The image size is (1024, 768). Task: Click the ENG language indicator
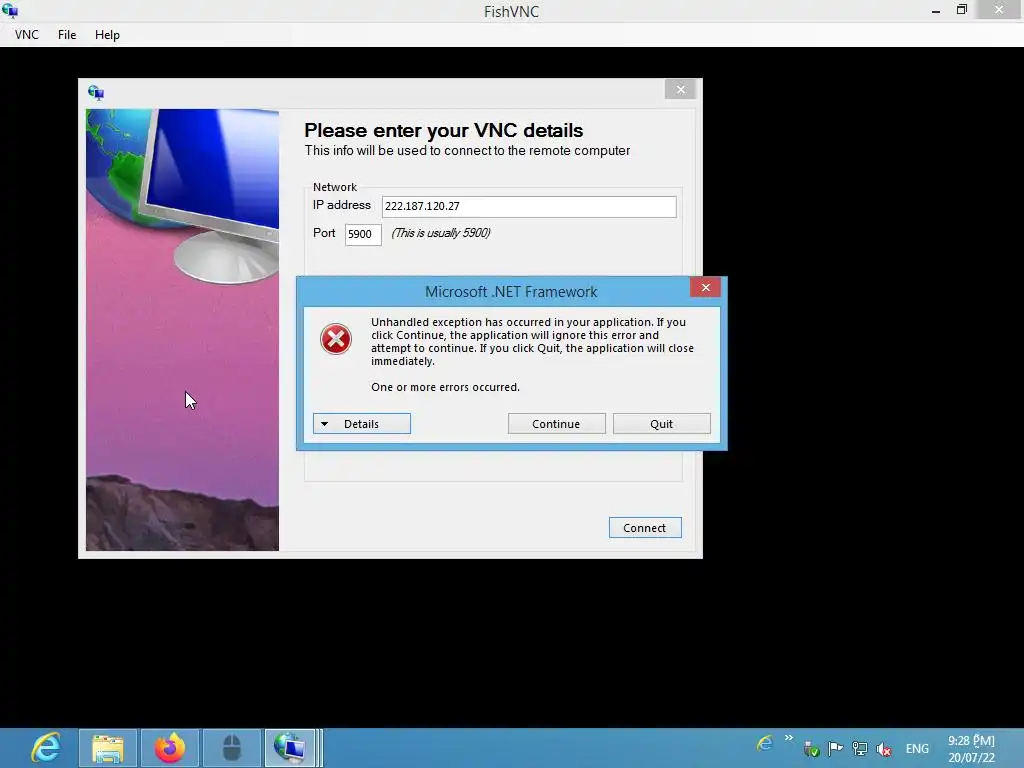(917, 749)
